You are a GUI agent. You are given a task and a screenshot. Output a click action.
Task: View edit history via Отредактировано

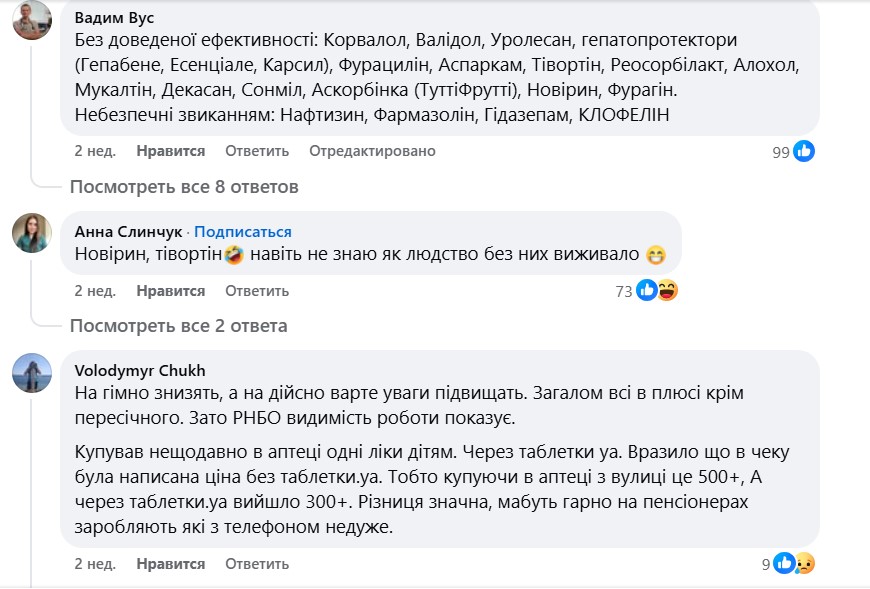[x=372, y=151]
